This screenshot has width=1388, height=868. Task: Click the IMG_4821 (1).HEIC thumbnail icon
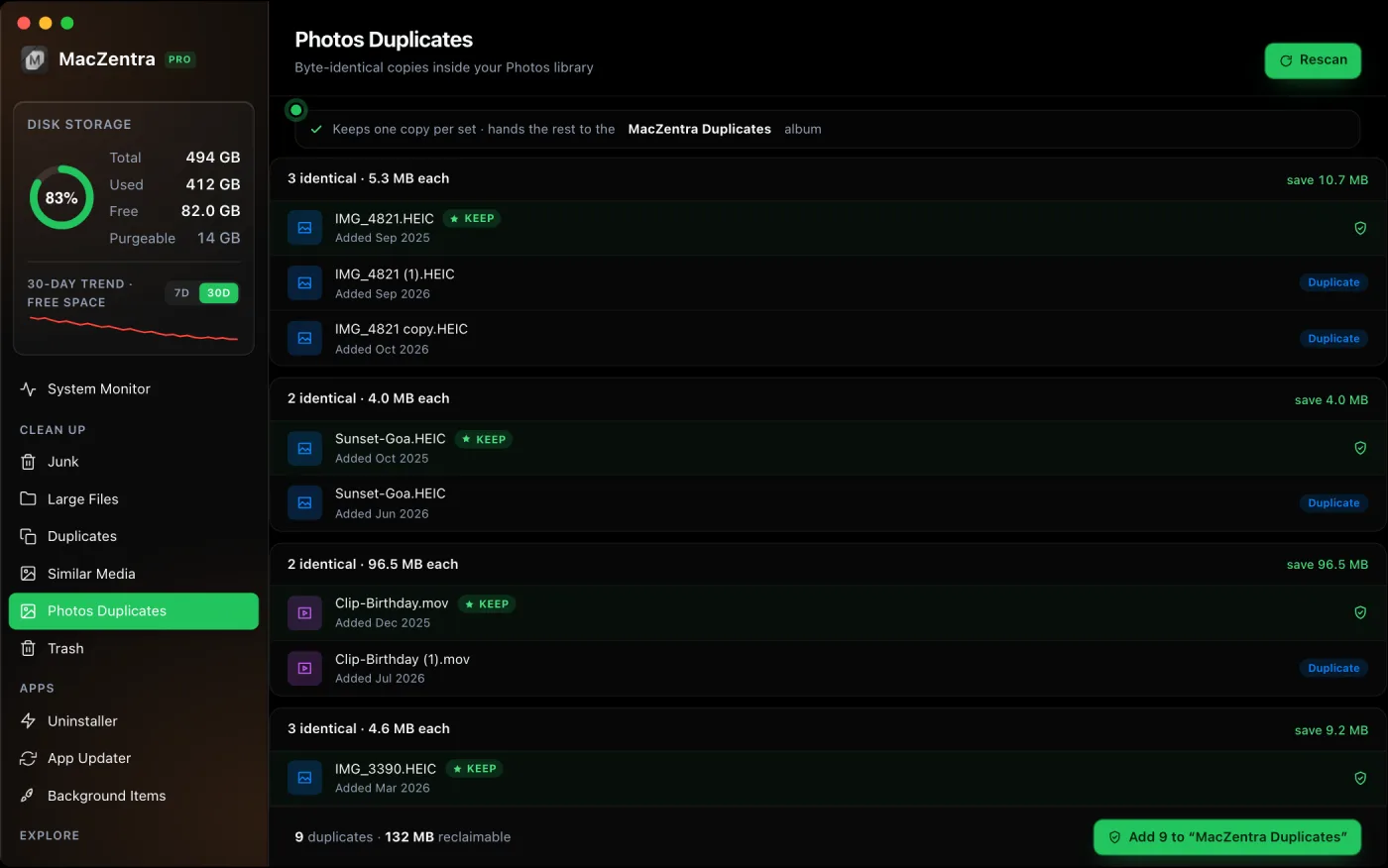coord(304,283)
